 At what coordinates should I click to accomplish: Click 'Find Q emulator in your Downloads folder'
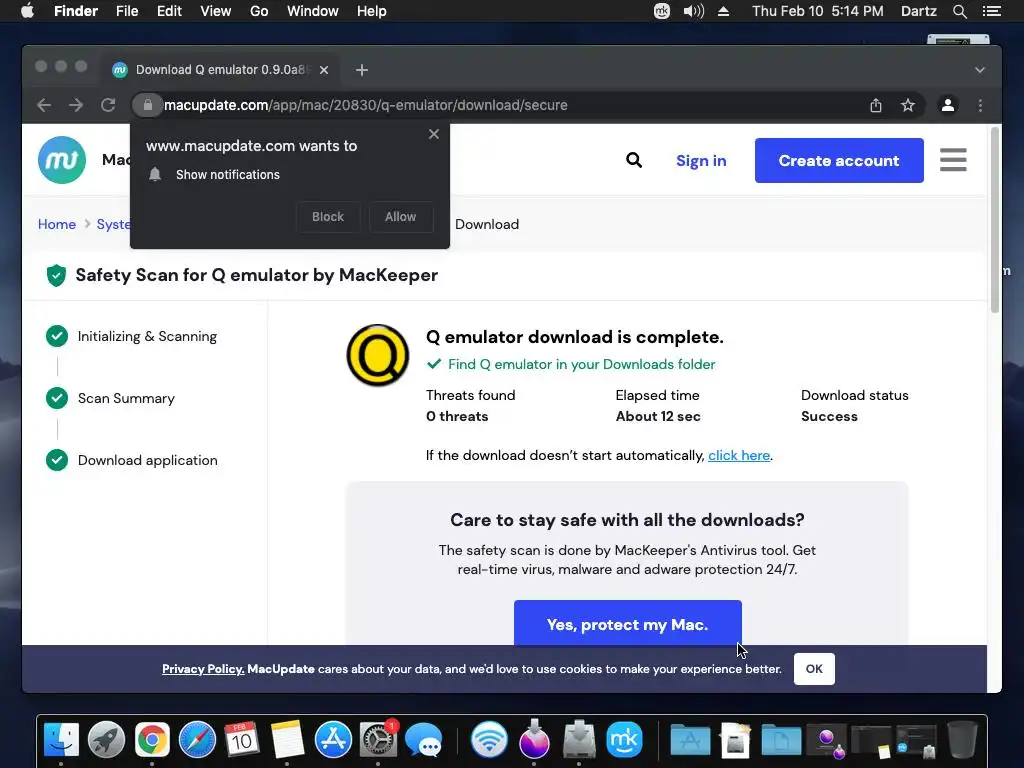581,364
